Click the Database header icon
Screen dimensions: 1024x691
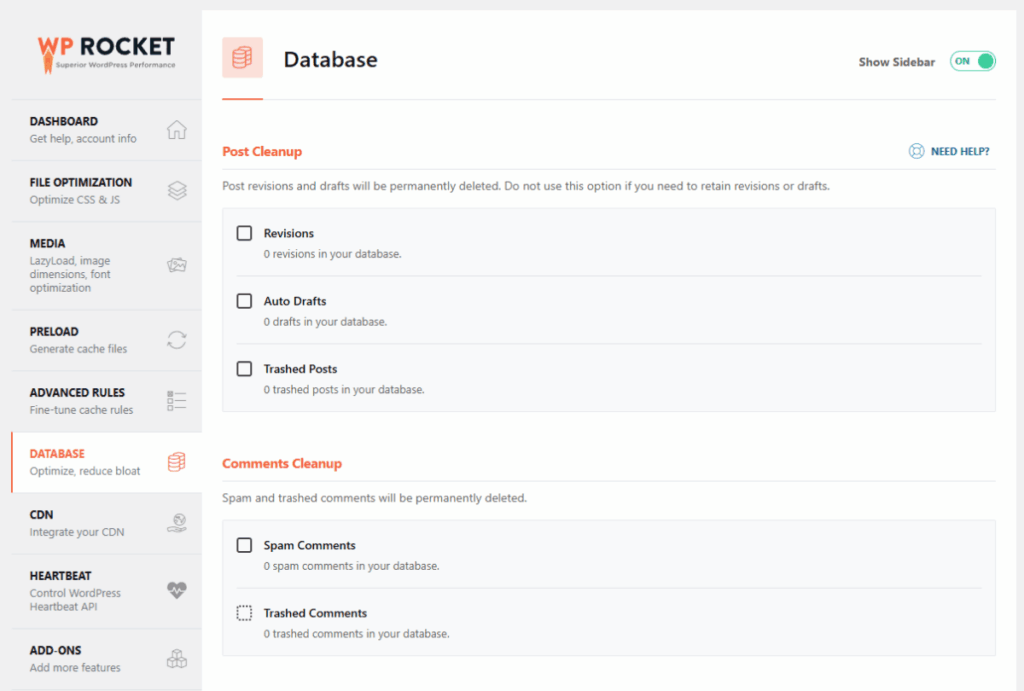(242, 58)
